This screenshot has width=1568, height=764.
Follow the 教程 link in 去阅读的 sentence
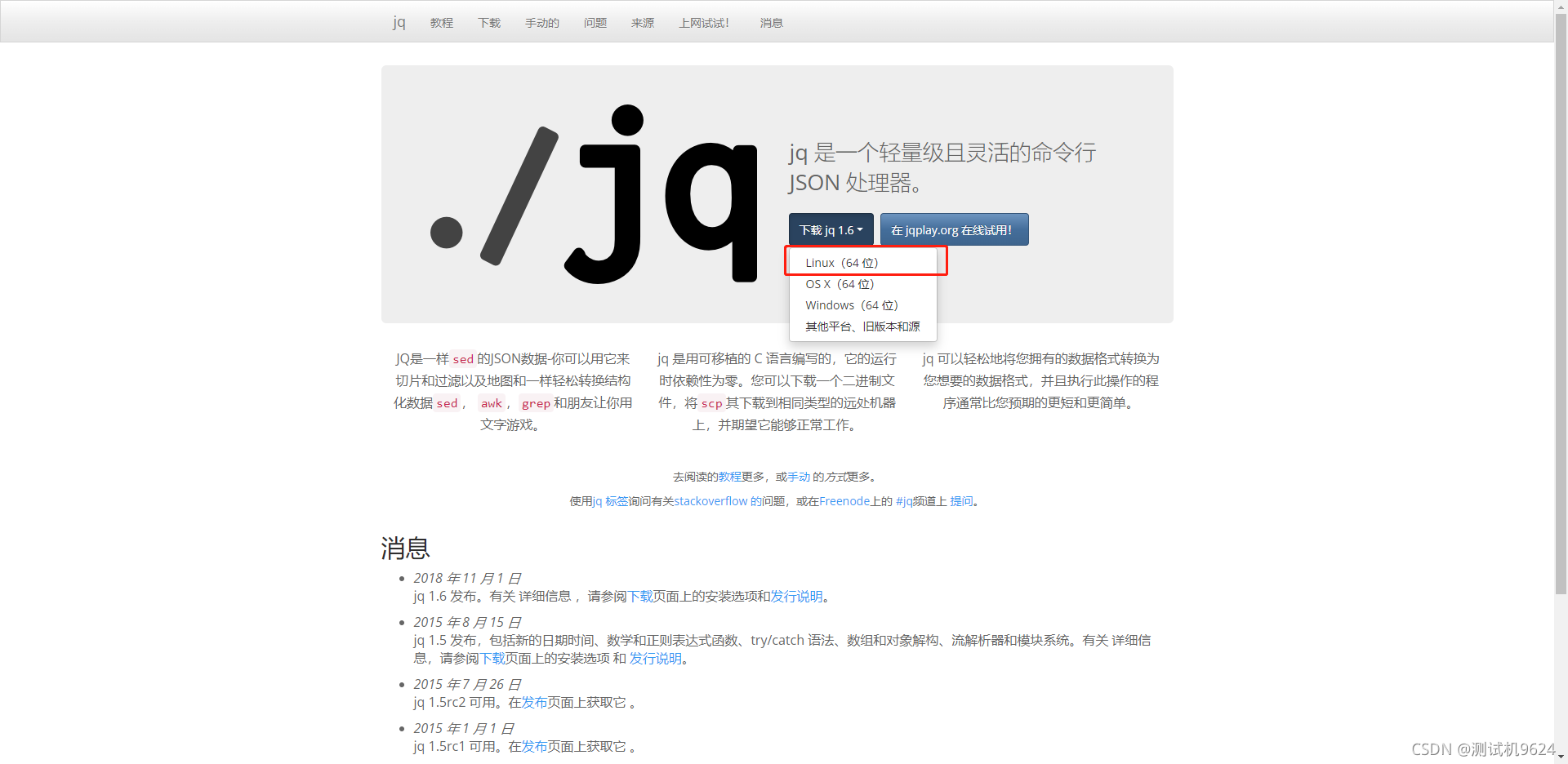click(730, 477)
